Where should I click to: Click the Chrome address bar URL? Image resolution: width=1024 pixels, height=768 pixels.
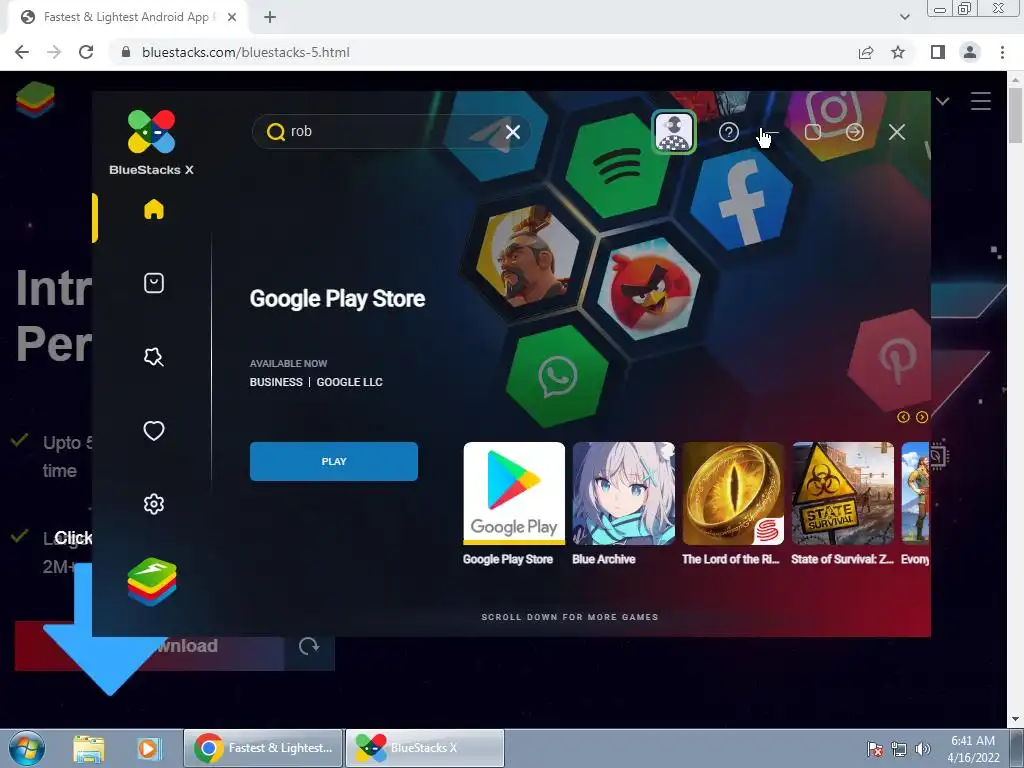[246, 52]
